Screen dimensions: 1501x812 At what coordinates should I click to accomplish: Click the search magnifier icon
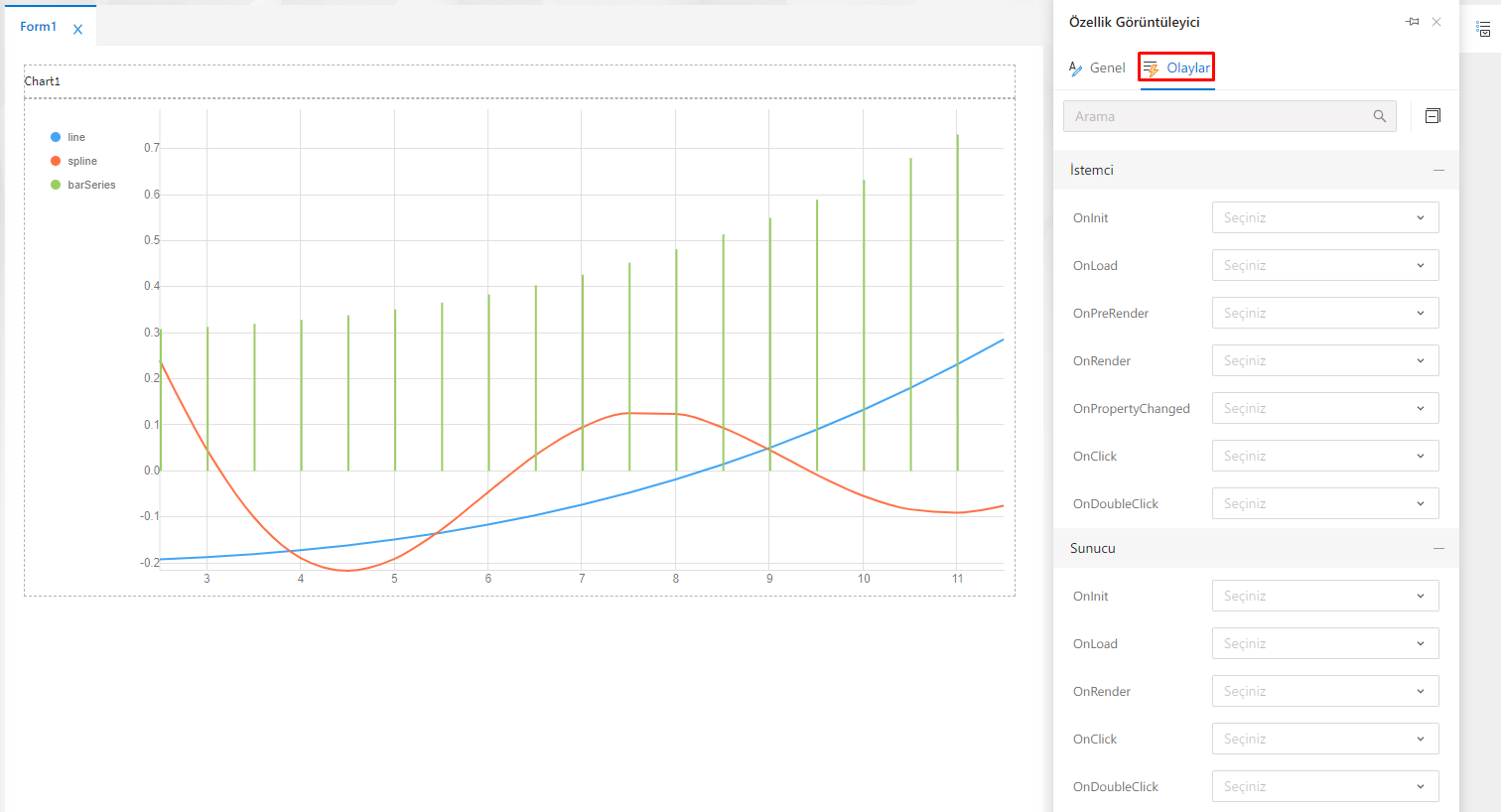(1379, 116)
